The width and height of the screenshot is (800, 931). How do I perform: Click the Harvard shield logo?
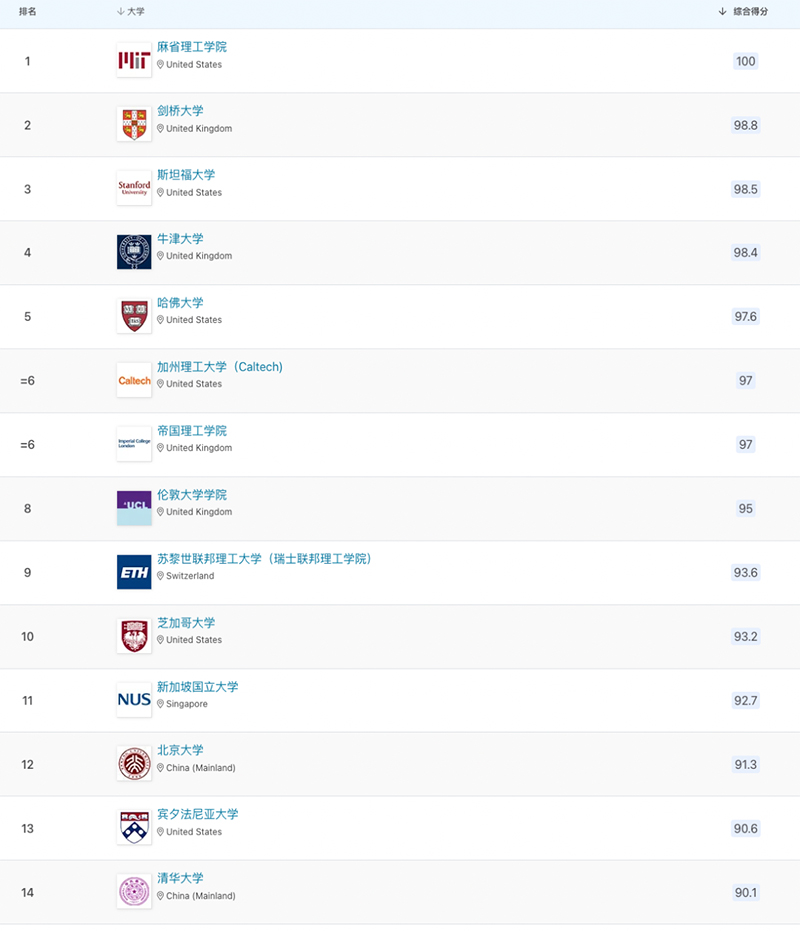point(134,316)
